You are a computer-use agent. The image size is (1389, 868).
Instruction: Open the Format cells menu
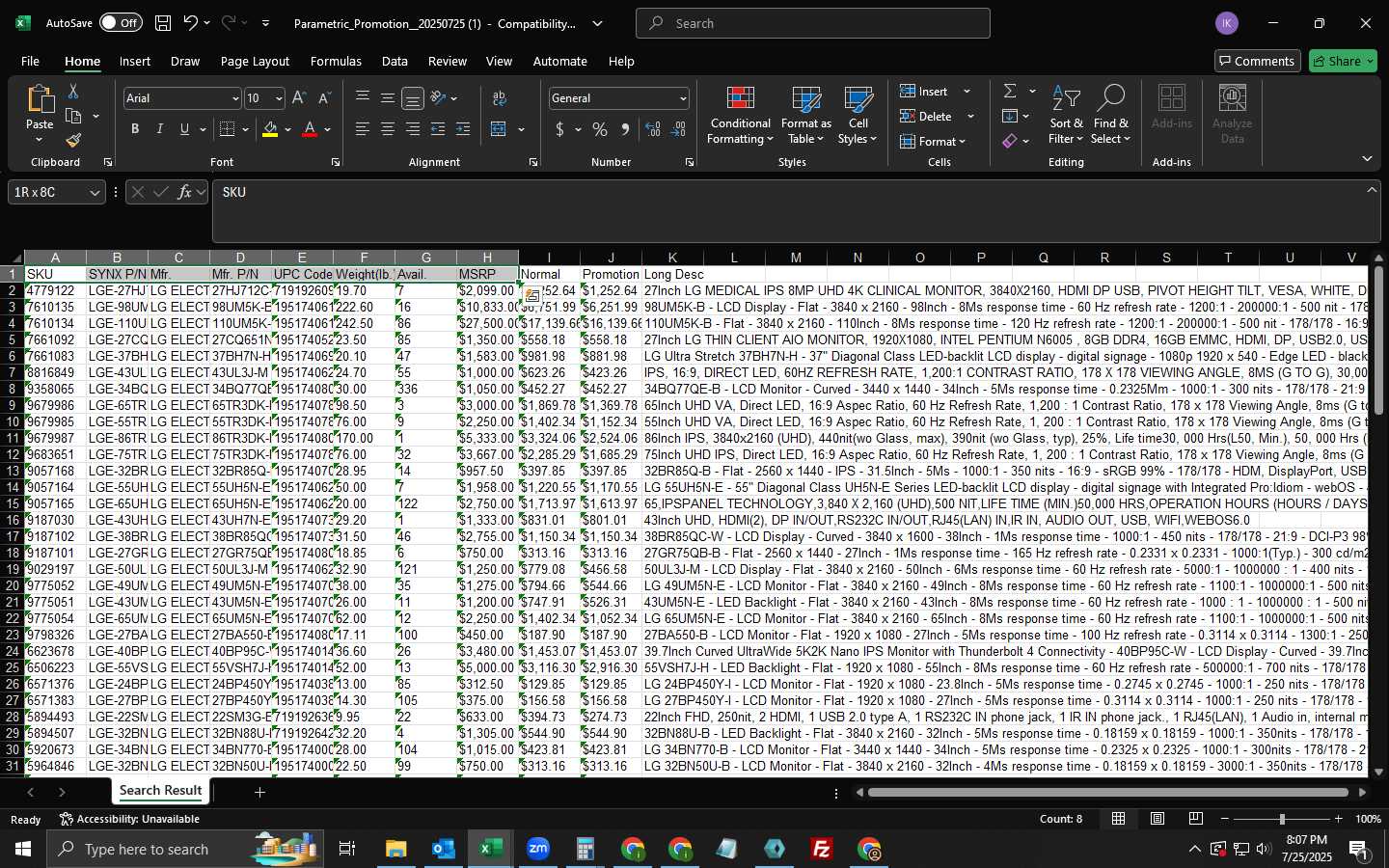pyautogui.click(x=933, y=142)
